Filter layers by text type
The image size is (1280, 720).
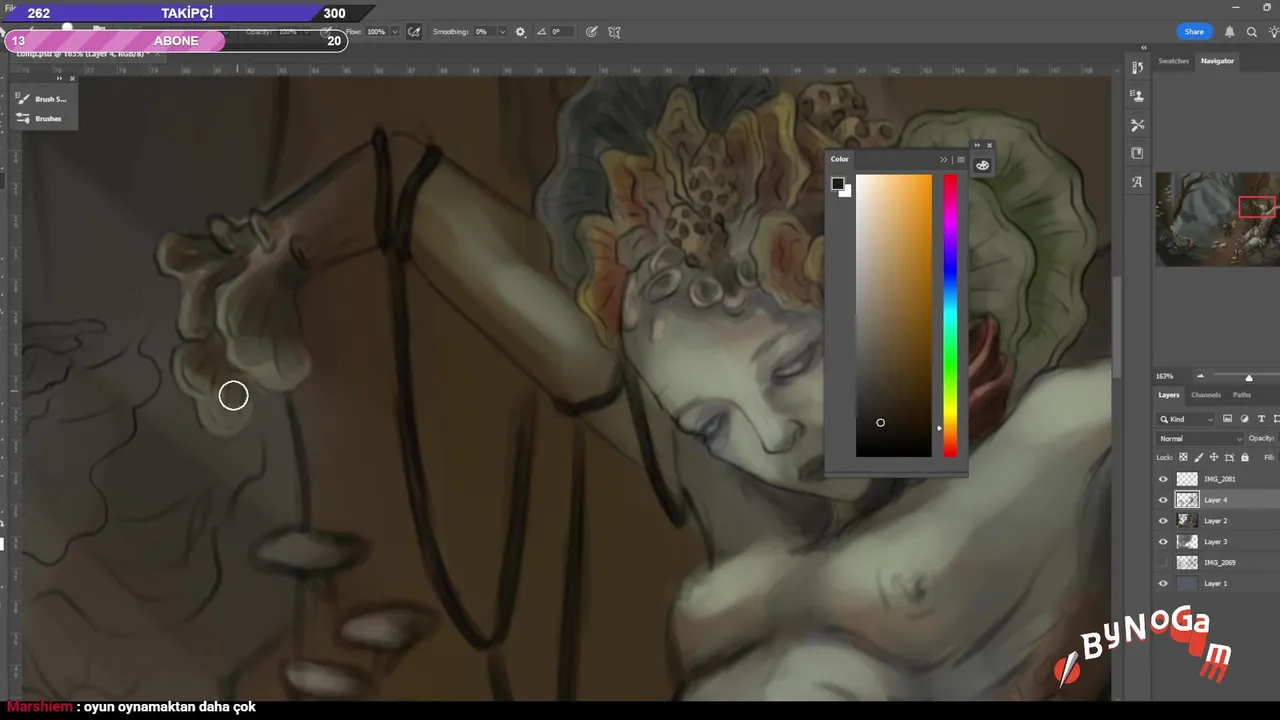pyautogui.click(x=1261, y=419)
